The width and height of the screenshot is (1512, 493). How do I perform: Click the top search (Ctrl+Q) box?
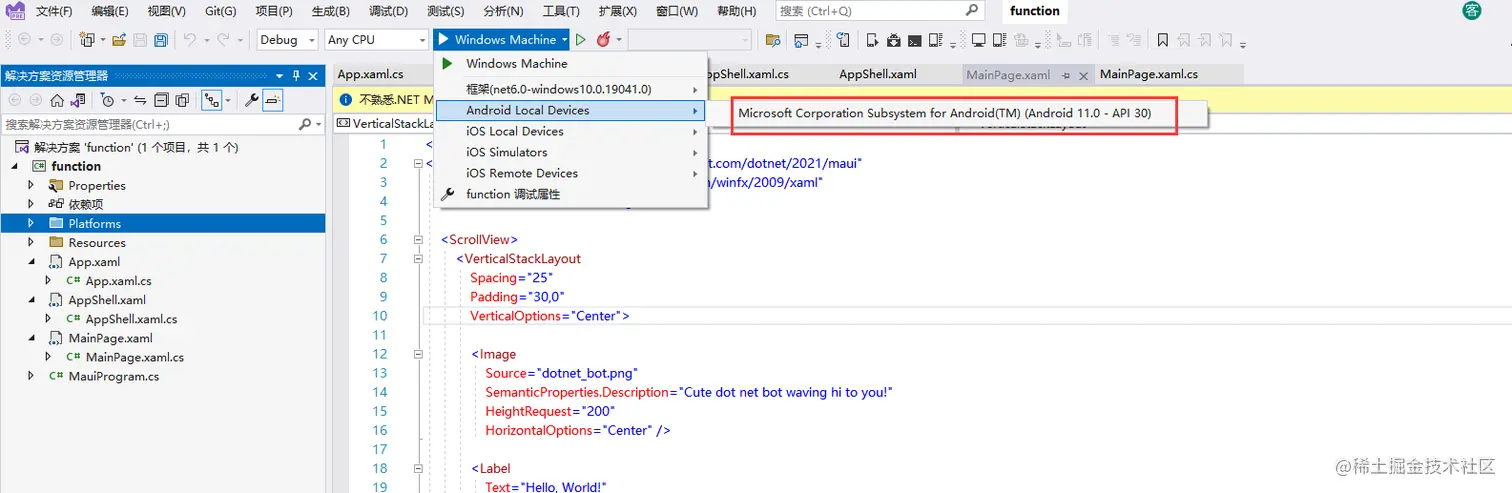click(x=879, y=10)
